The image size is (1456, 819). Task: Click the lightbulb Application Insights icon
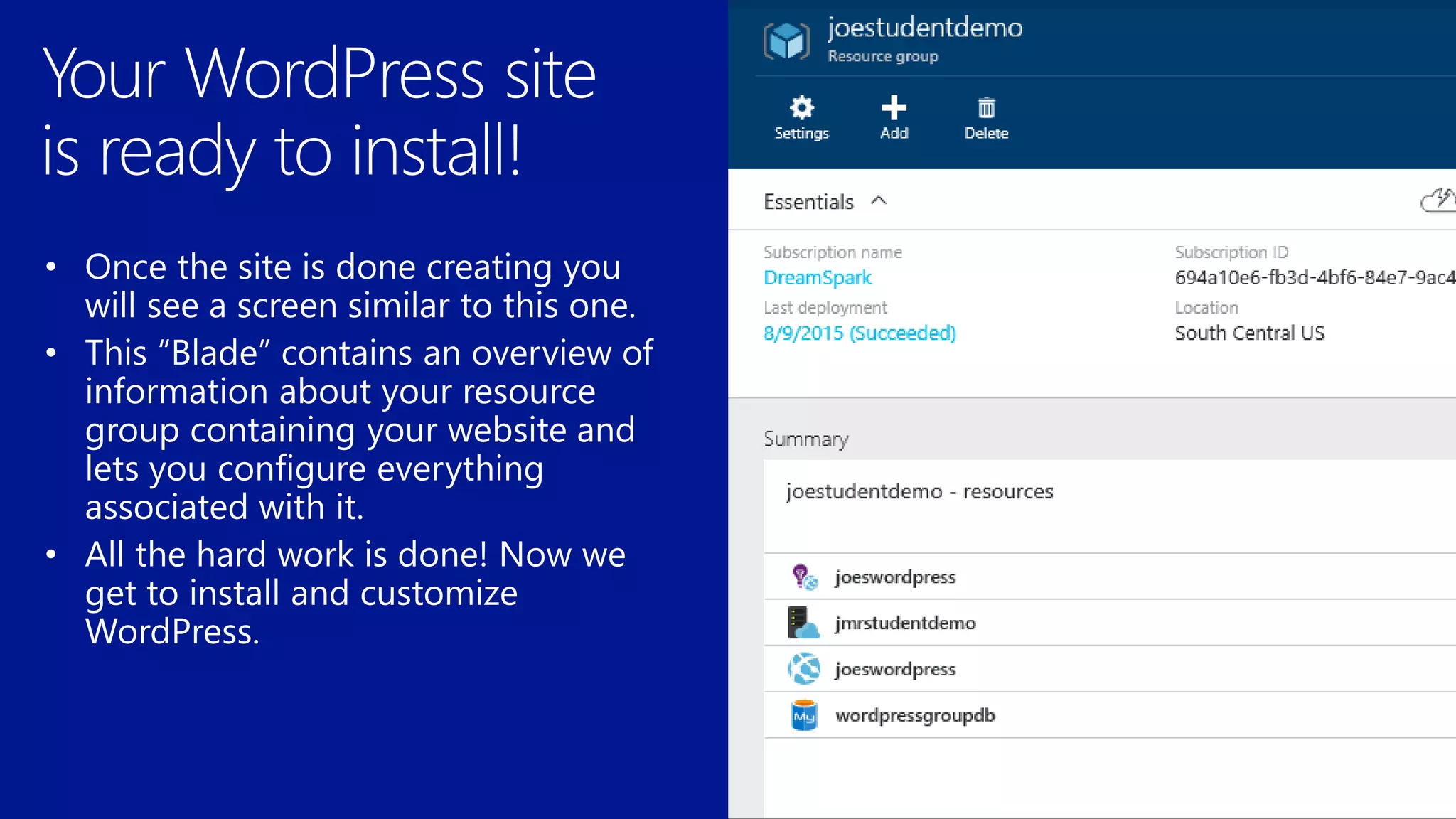pos(804,577)
